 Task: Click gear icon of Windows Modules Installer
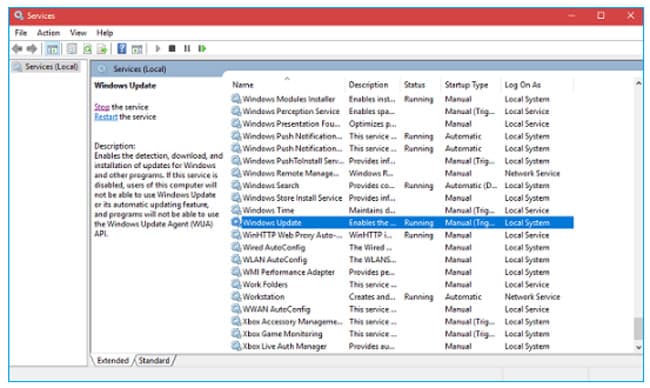[x=236, y=99]
